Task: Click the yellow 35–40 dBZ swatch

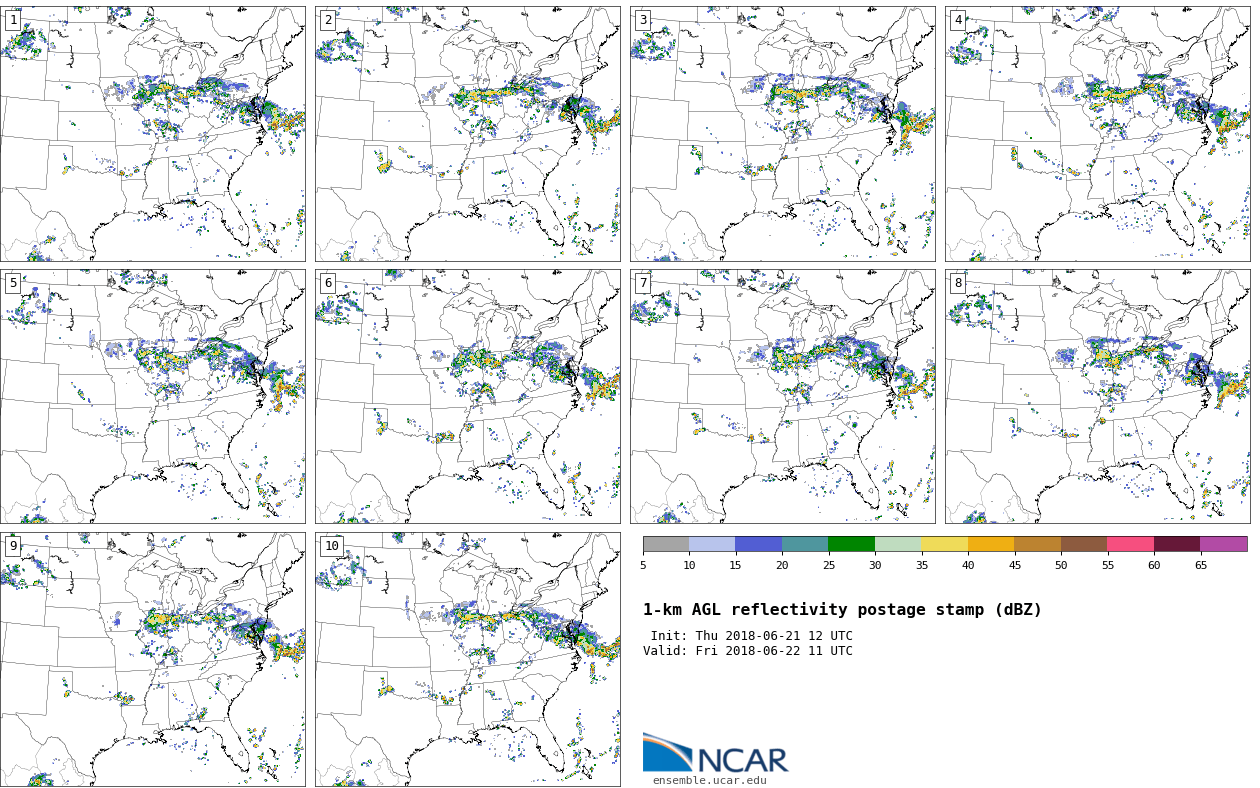Action: 944,544
